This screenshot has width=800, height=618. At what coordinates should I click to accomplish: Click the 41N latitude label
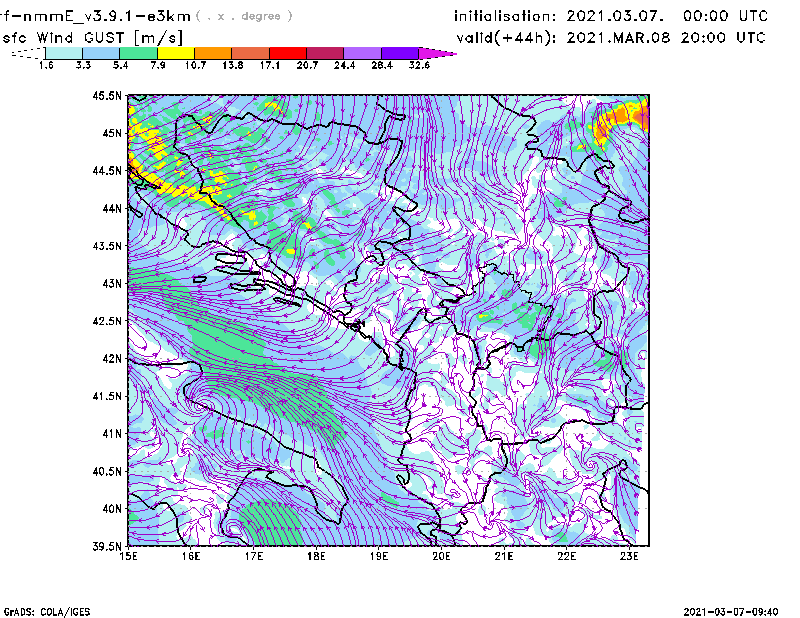(x=112, y=434)
